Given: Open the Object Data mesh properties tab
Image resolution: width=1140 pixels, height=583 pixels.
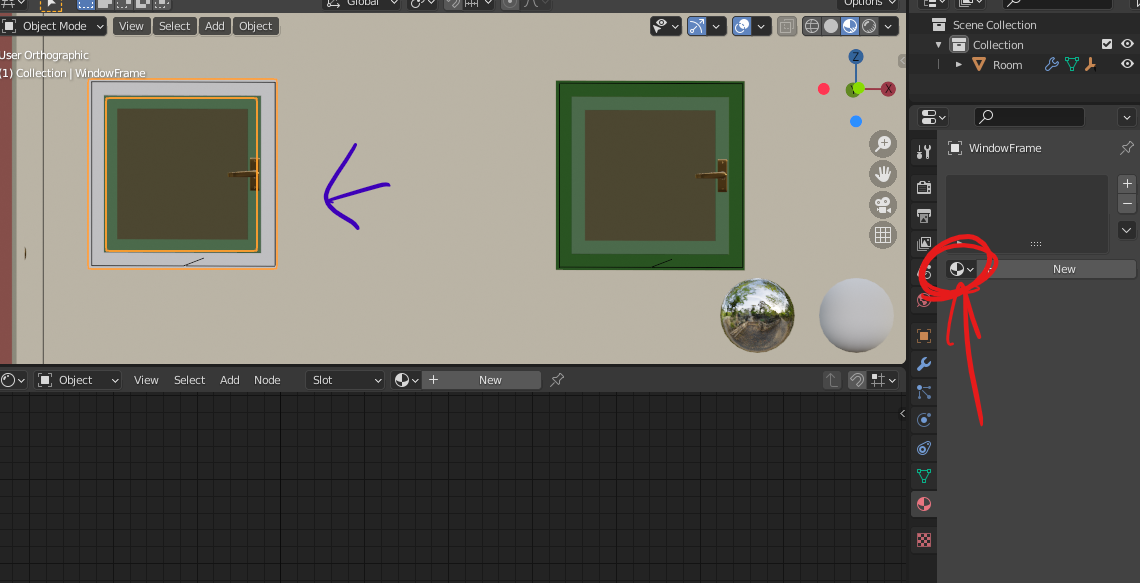Looking at the screenshot, I should pyautogui.click(x=924, y=476).
